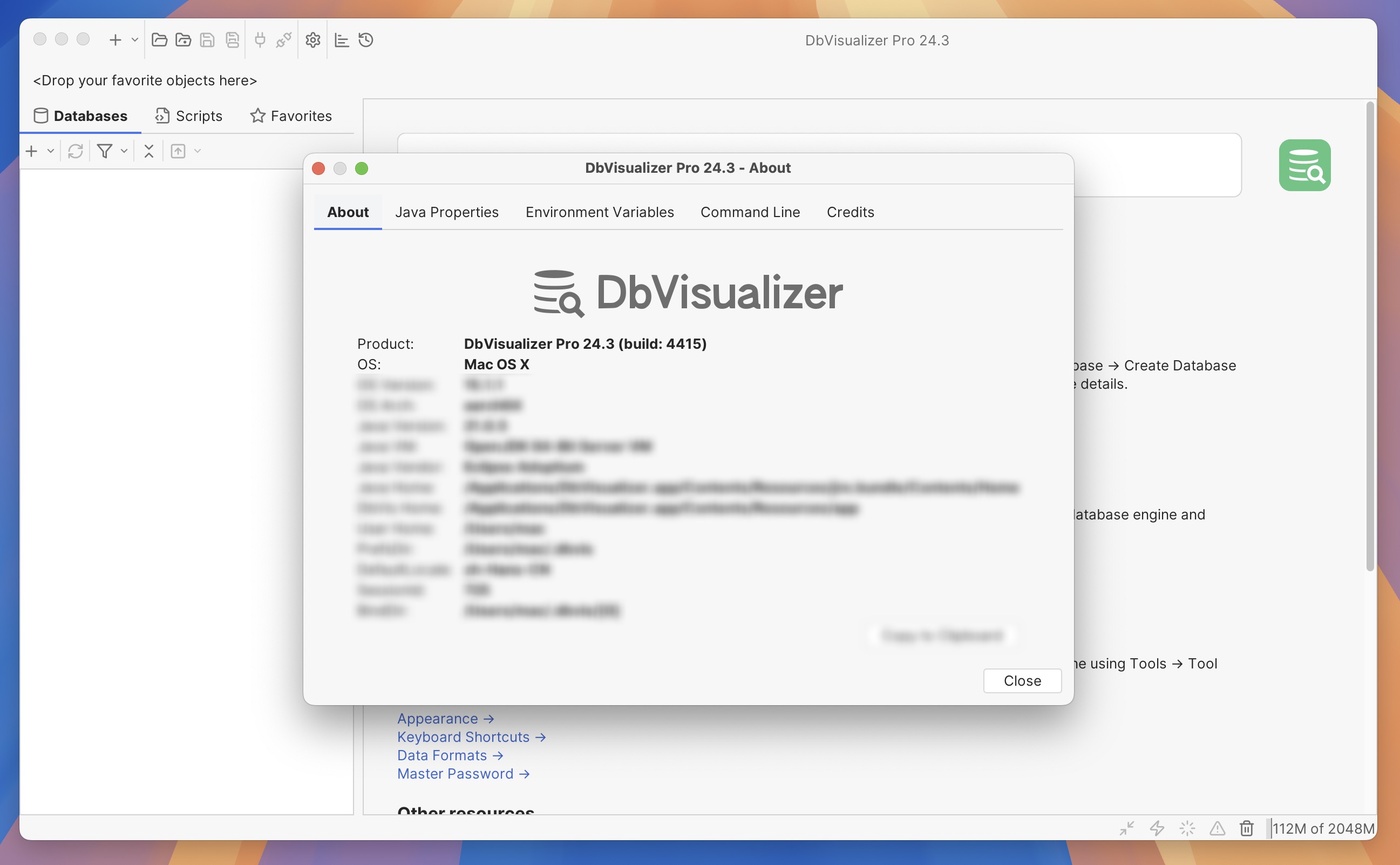Click '<Drop your favorite objects here>' bar
Screen dimensions: 1400x865
(x=145, y=80)
